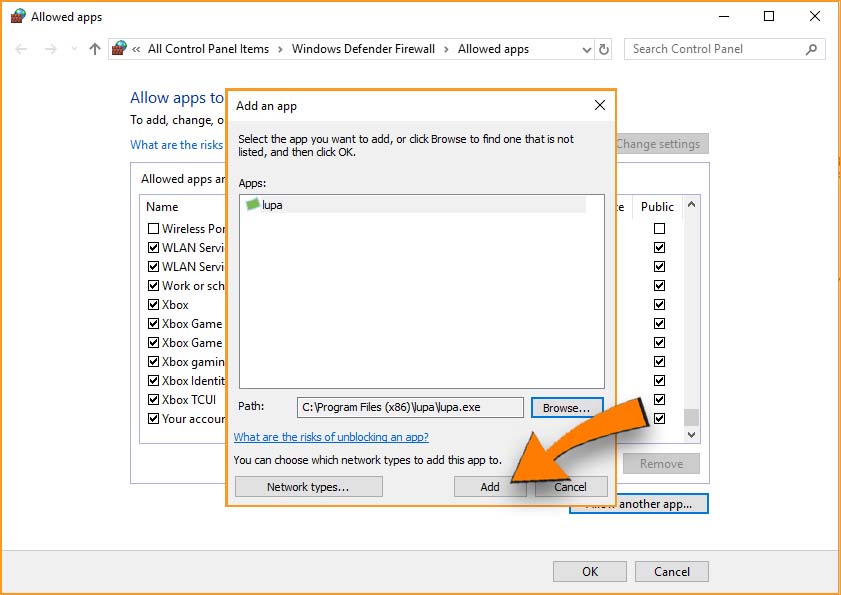The width and height of the screenshot is (841, 595).
Task: Go up one folder level arrow
Action: pyautogui.click(x=95, y=49)
